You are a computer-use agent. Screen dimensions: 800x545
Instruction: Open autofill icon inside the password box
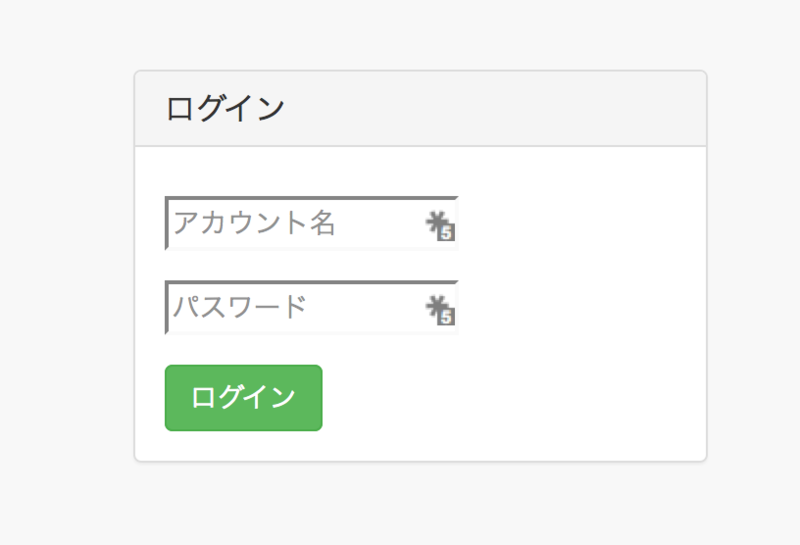pos(440,309)
